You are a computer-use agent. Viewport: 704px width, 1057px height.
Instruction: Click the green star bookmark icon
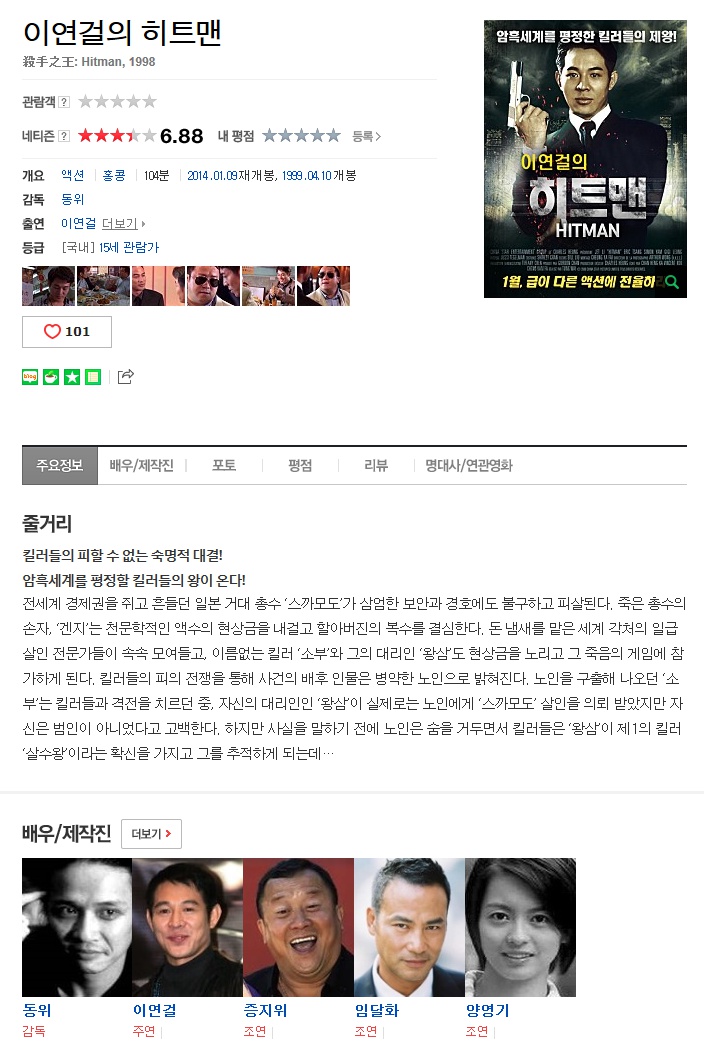tap(72, 377)
